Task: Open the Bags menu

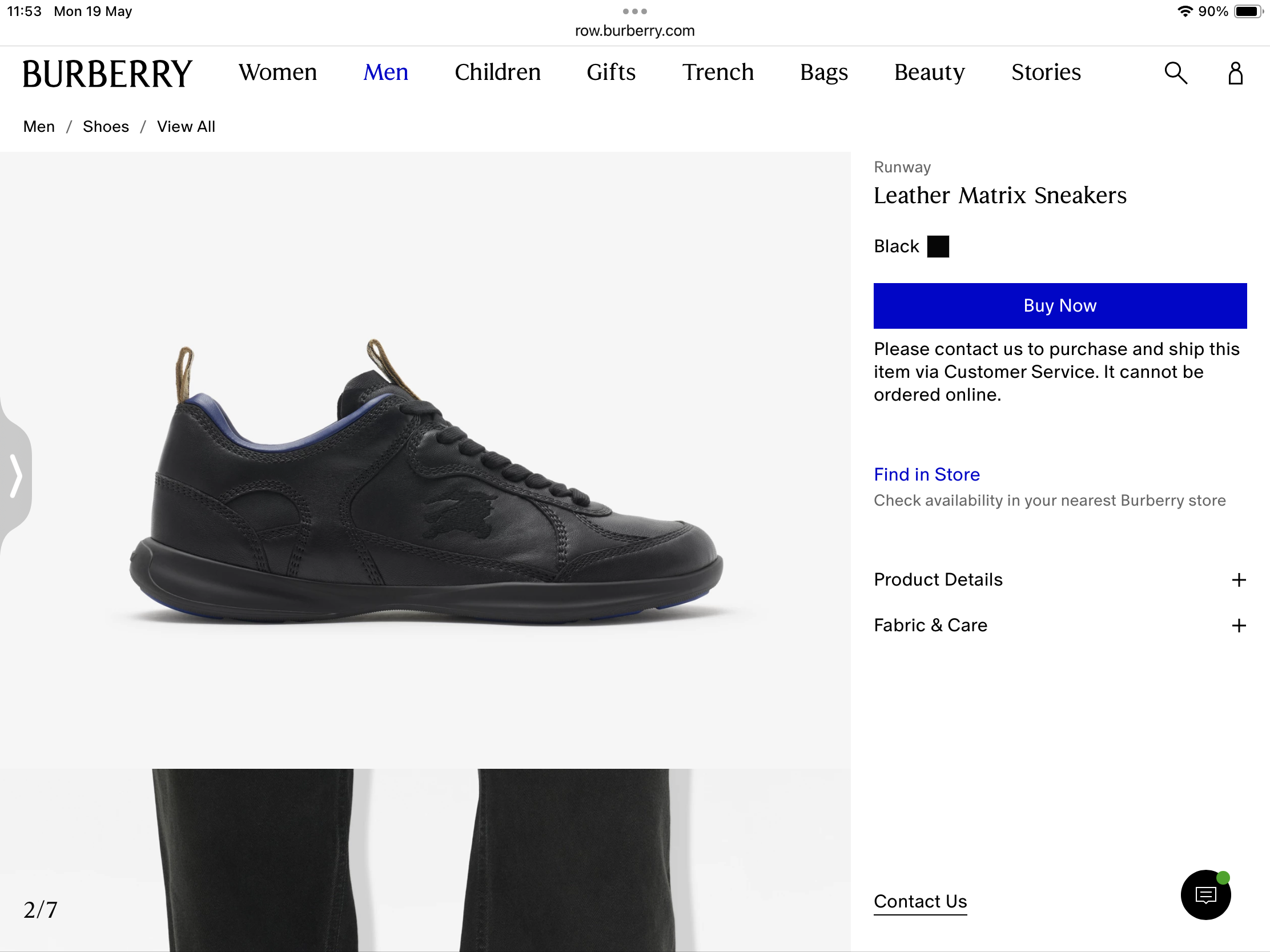Action: [x=824, y=72]
